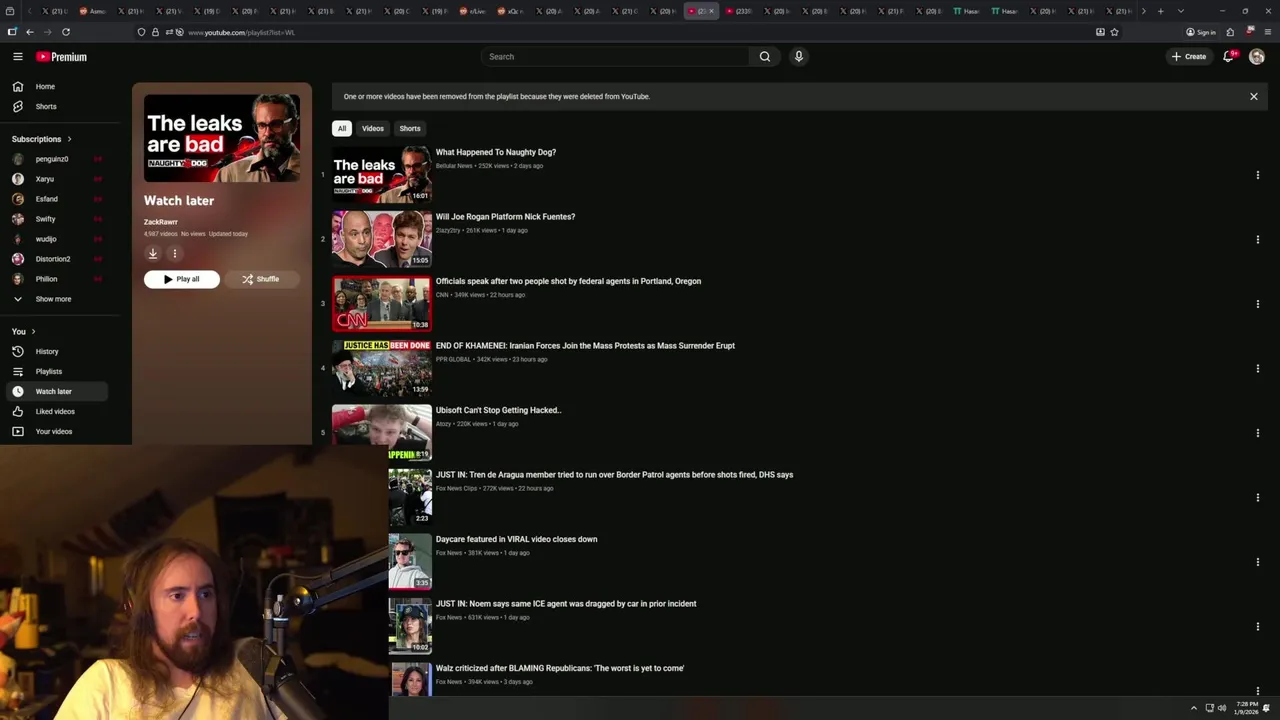Start voice search with the microphone icon
1280x720 pixels.
(x=799, y=57)
